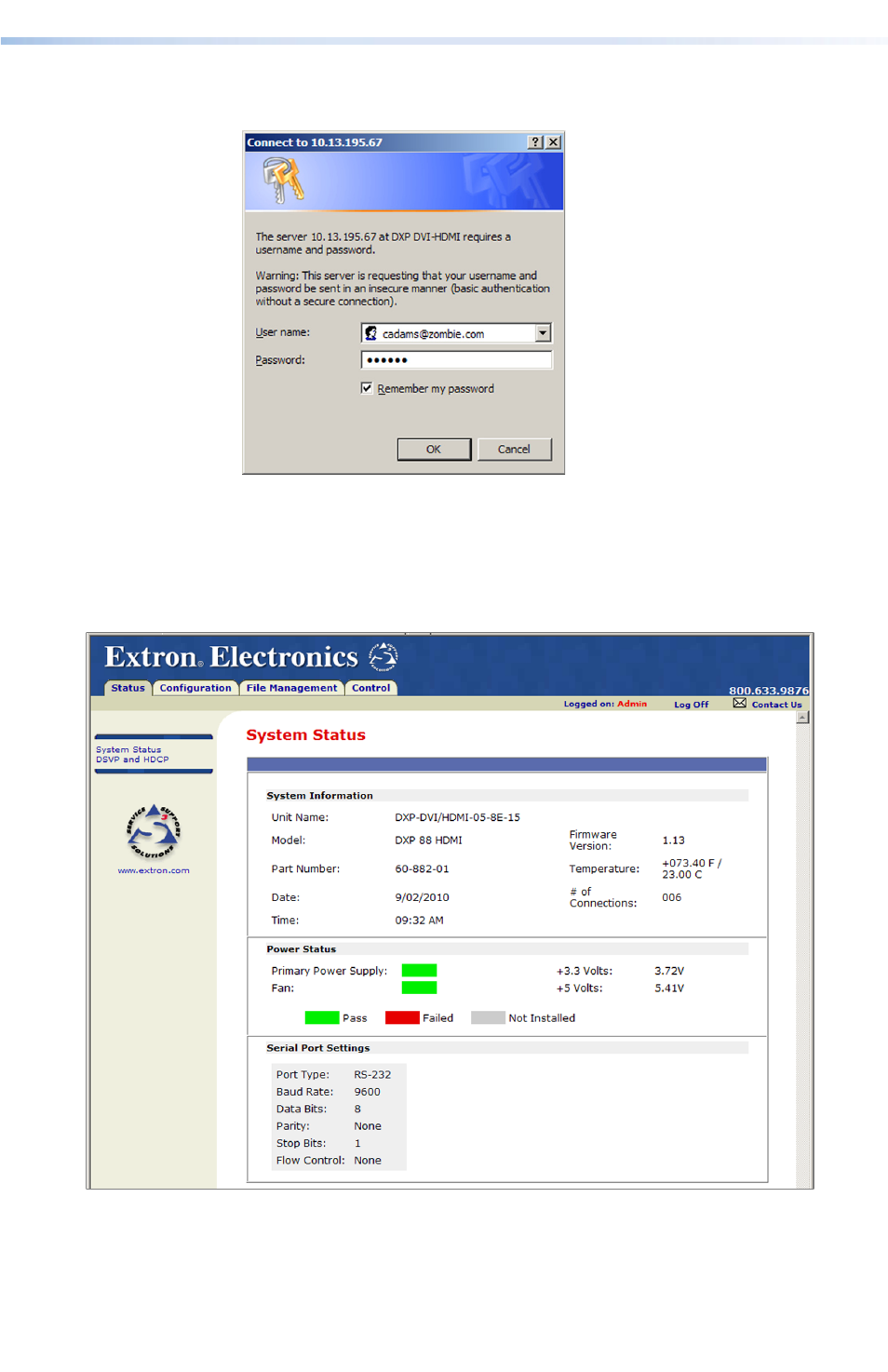Click the S3 service support solutions logo in the sidebar
The height and width of the screenshot is (1372, 888).
[x=154, y=832]
